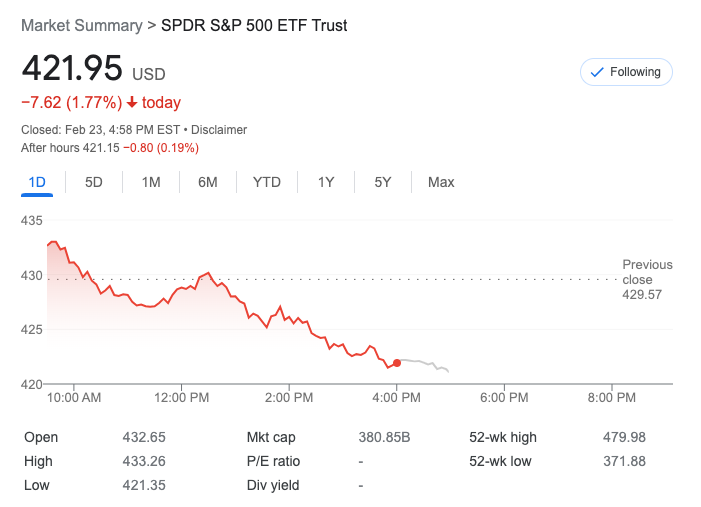Select the Max time range
Viewport: 701px width, 507px height.
point(441,182)
